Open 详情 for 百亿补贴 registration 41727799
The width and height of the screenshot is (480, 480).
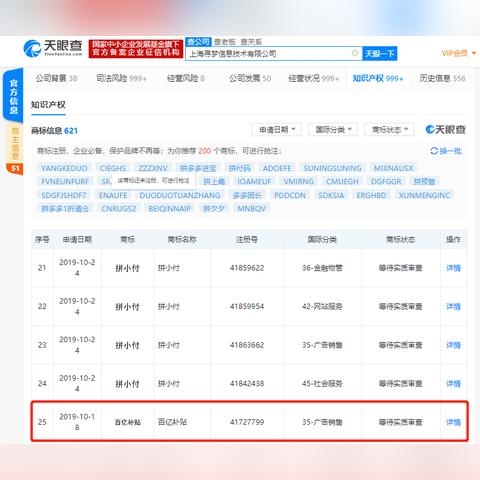point(453,422)
